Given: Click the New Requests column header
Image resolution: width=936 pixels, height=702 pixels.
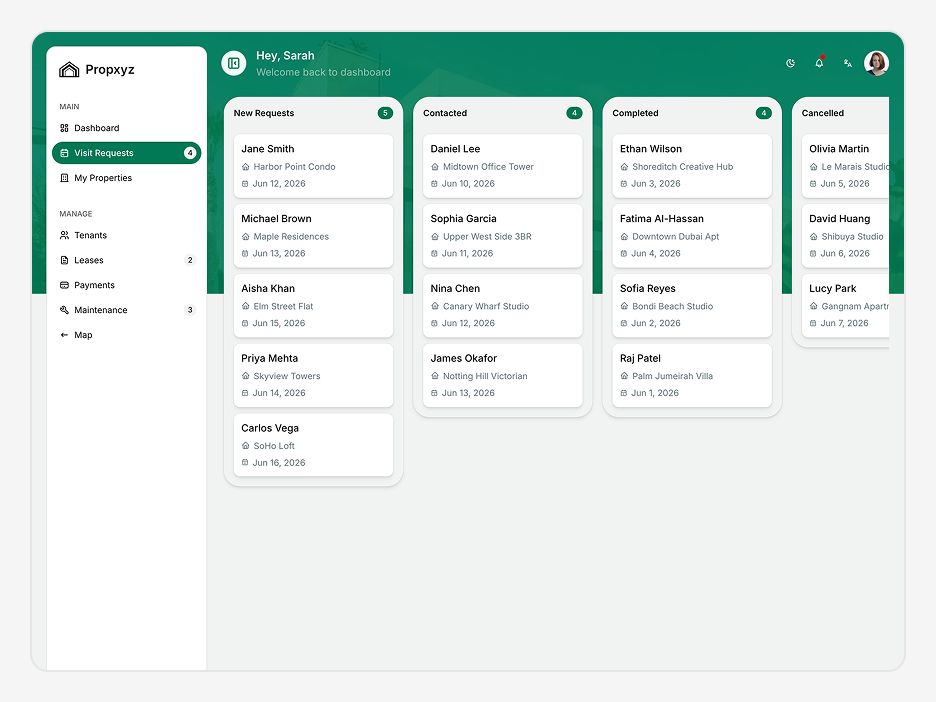Looking at the screenshot, I should tap(264, 113).
